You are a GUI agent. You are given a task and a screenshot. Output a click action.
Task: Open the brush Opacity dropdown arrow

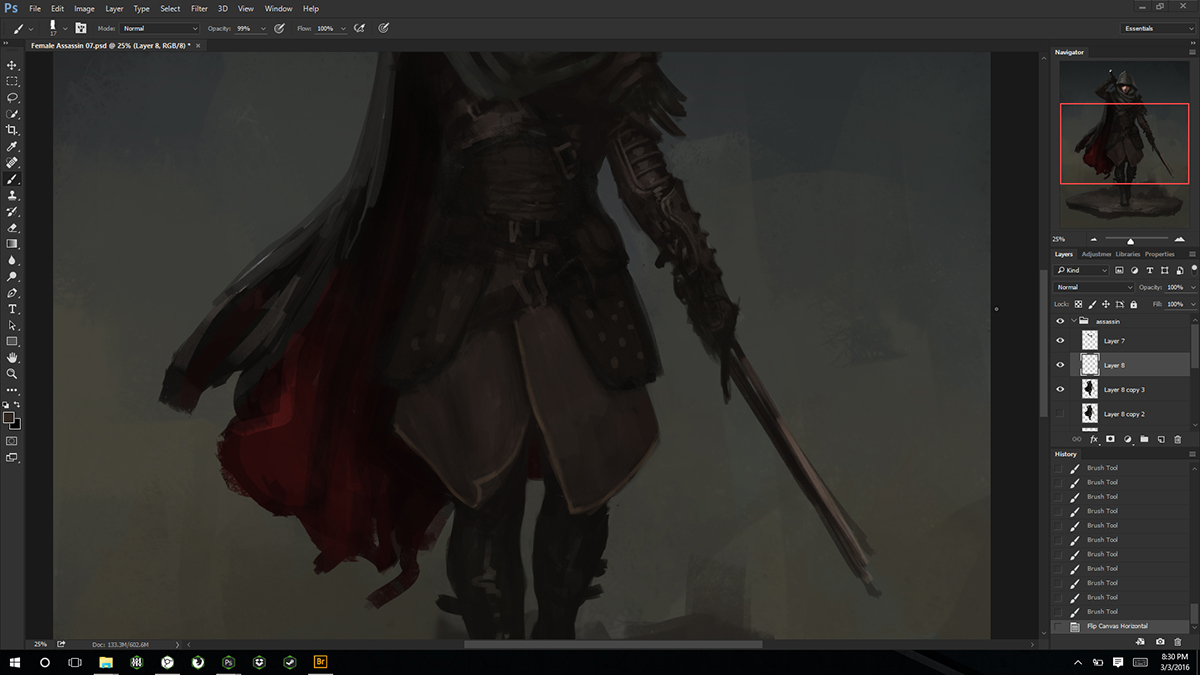(x=263, y=29)
